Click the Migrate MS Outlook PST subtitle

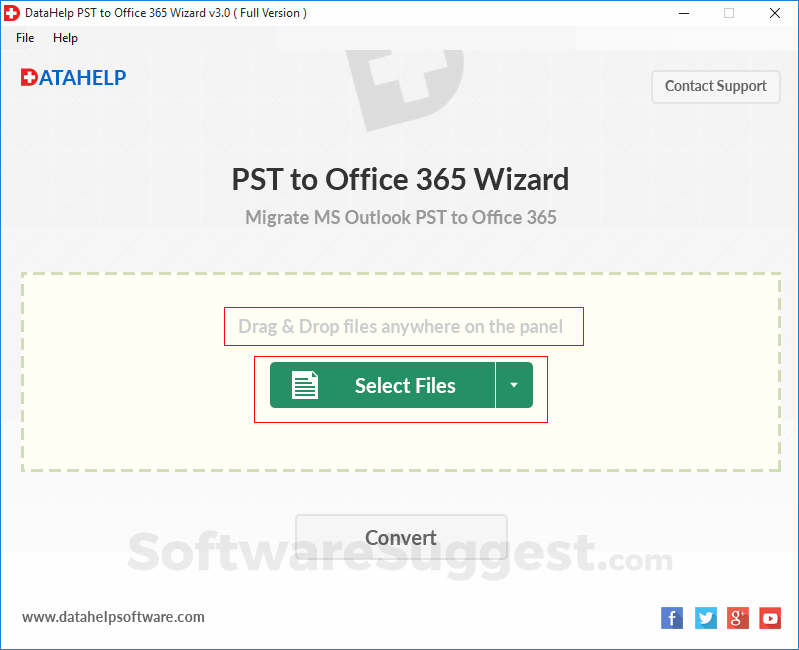click(x=401, y=218)
